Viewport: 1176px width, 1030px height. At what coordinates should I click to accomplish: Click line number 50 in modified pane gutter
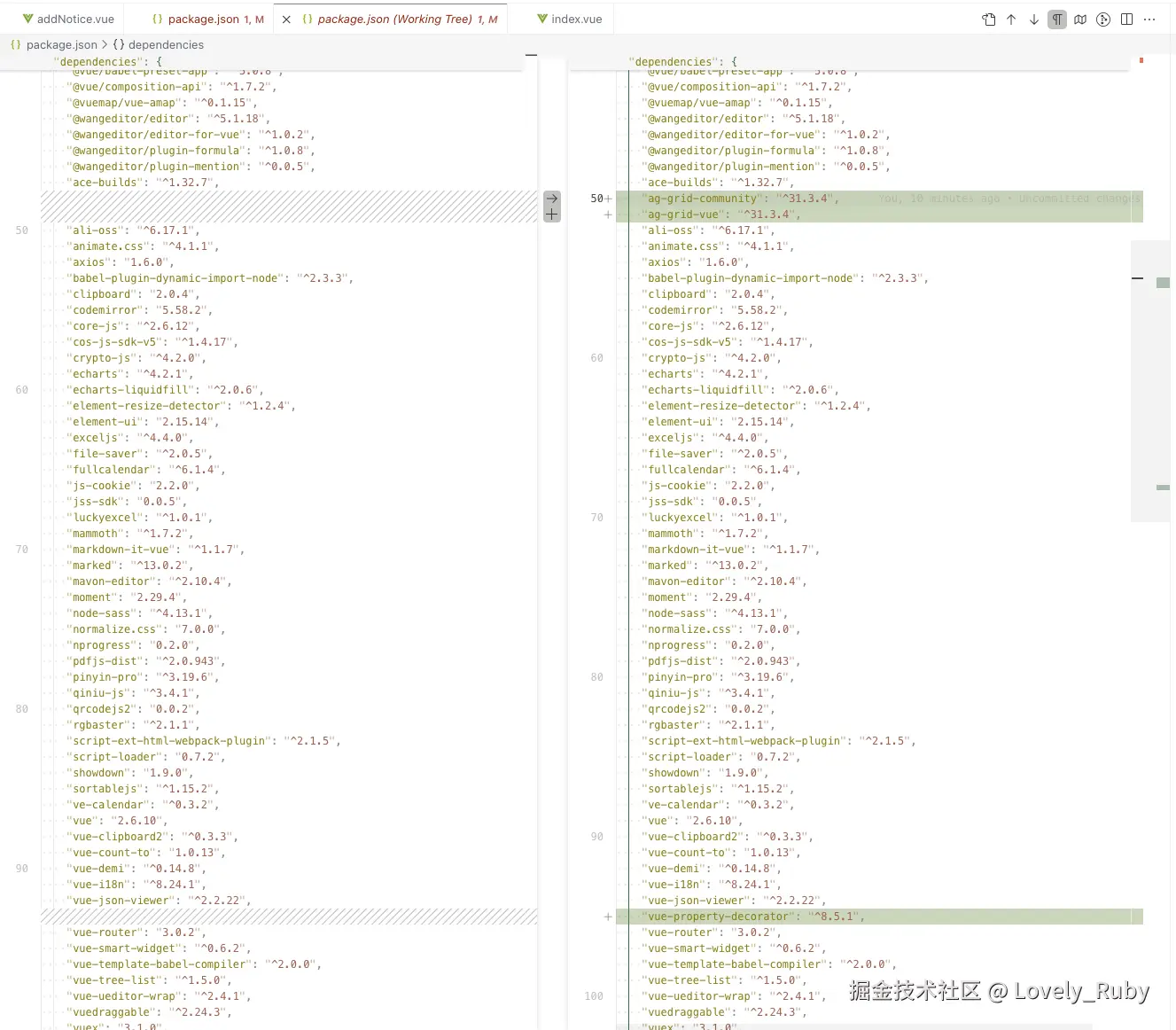point(596,199)
